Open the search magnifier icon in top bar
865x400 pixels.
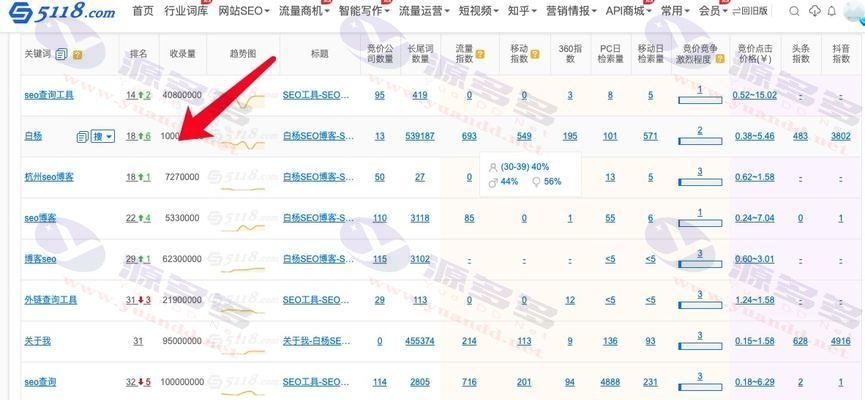(x=794, y=11)
